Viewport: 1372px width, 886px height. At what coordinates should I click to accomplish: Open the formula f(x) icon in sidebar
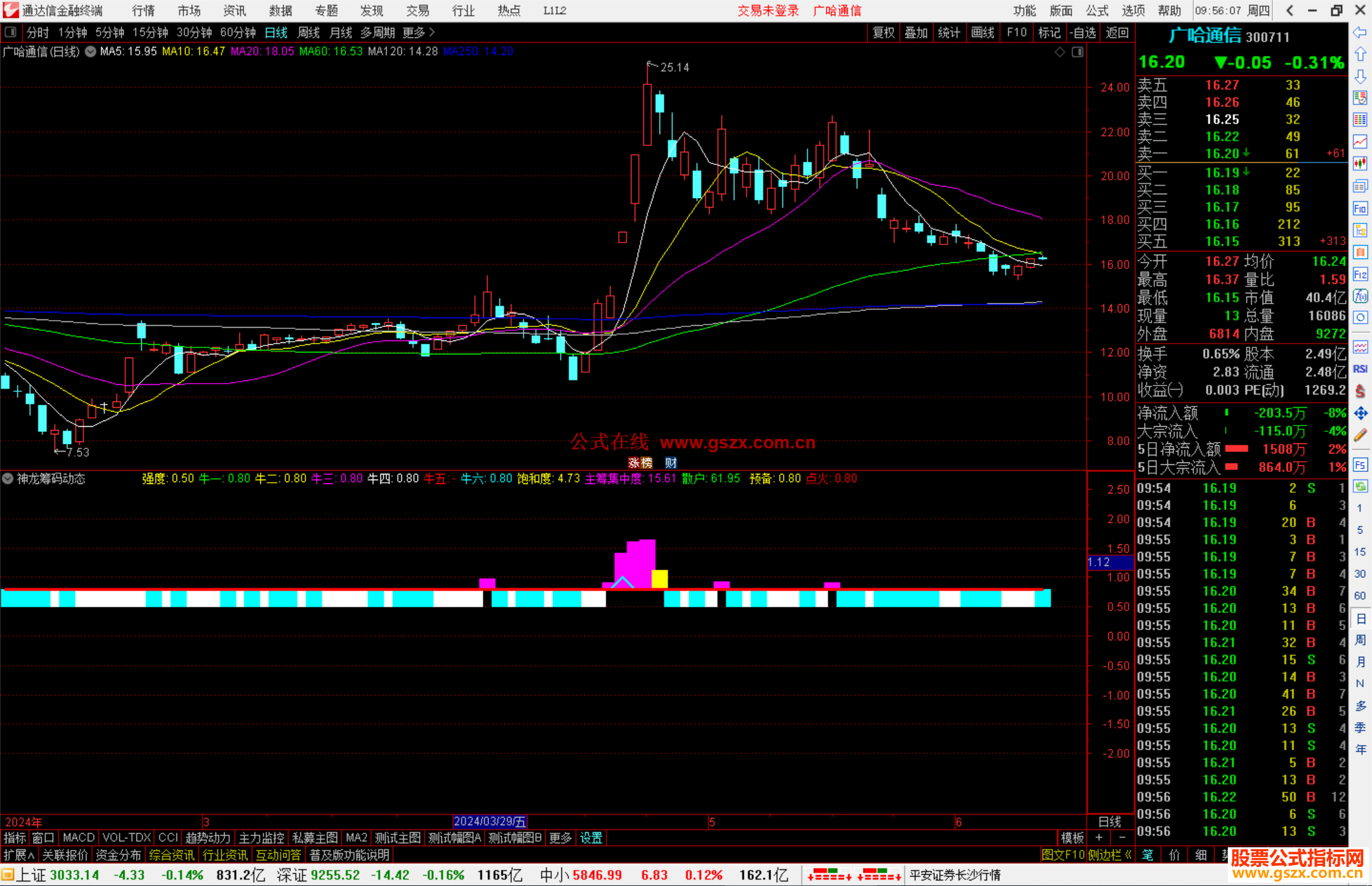coord(1360,296)
